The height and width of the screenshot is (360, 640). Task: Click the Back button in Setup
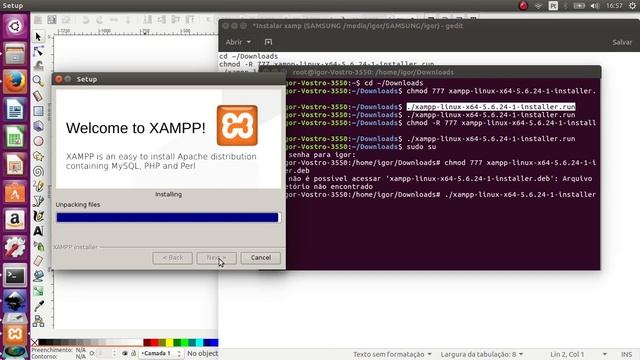tap(172, 258)
